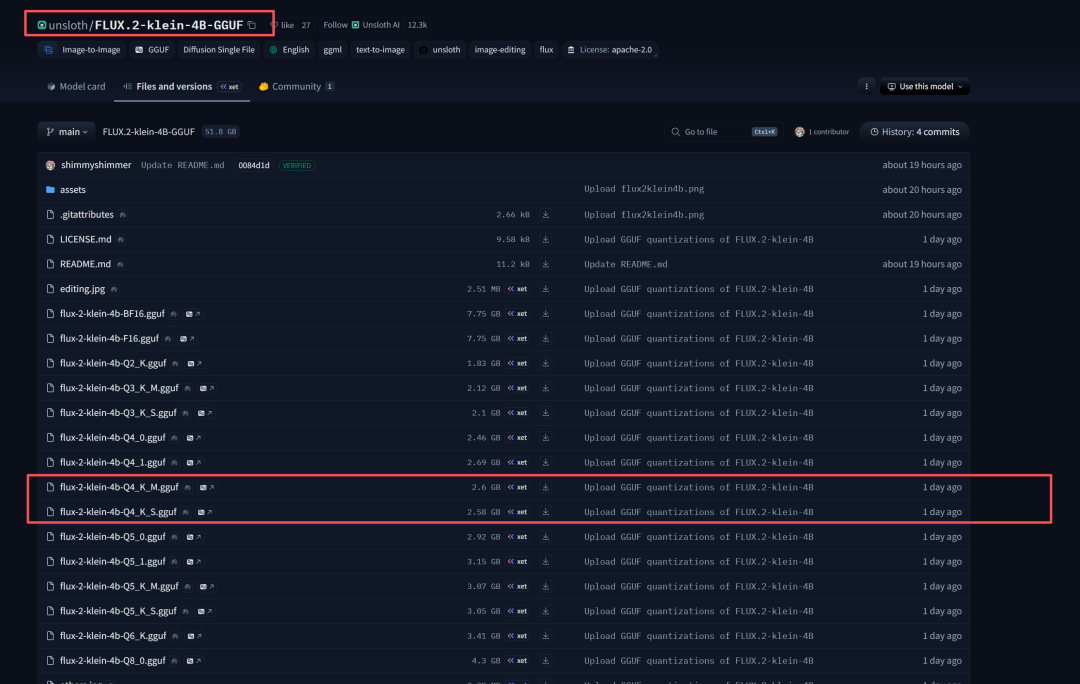Open the text-to-image tag
Image resolution: width=1080 pixels, height=684 pixels.
(380, 50)
